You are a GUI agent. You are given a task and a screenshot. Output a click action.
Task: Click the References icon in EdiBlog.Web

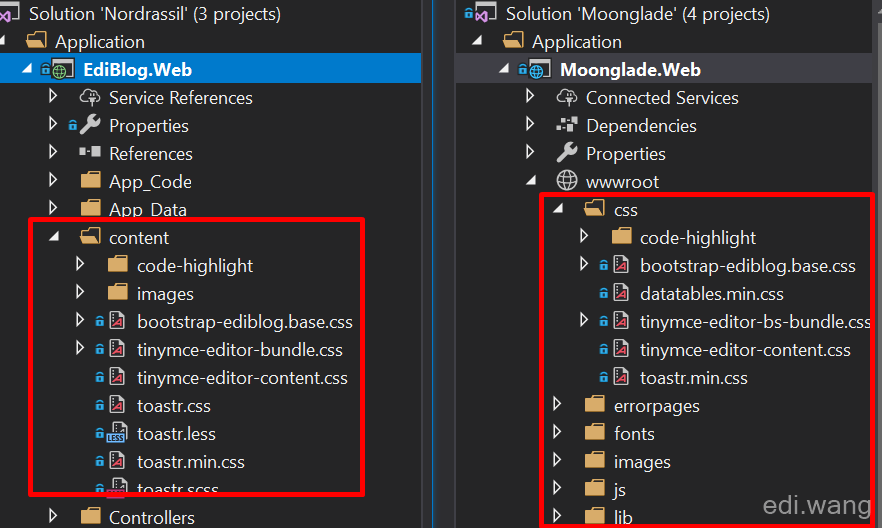pyautogui.click(x=90, y=152)
